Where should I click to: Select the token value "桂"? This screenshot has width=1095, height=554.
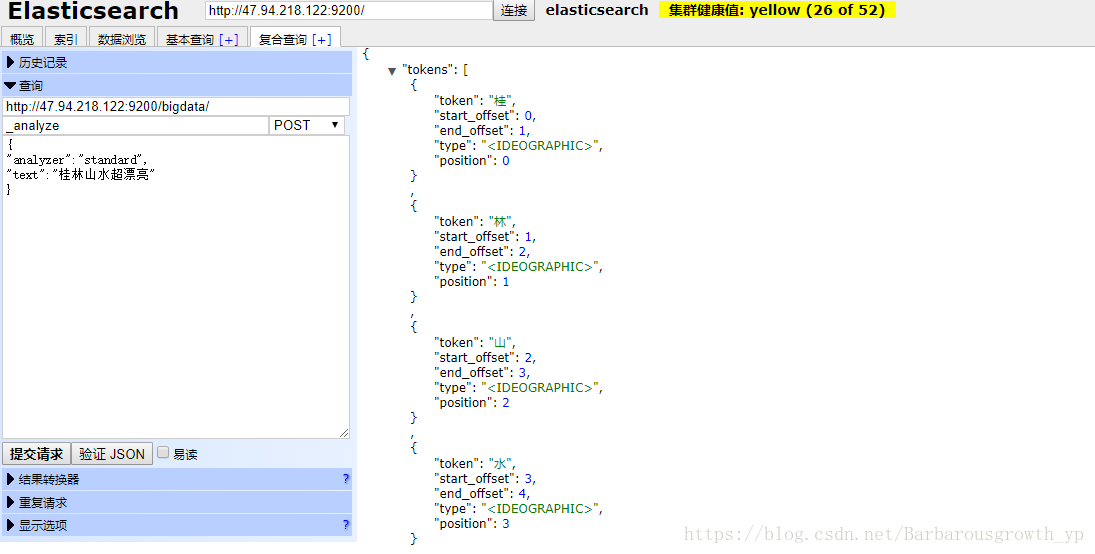[500, 101]
